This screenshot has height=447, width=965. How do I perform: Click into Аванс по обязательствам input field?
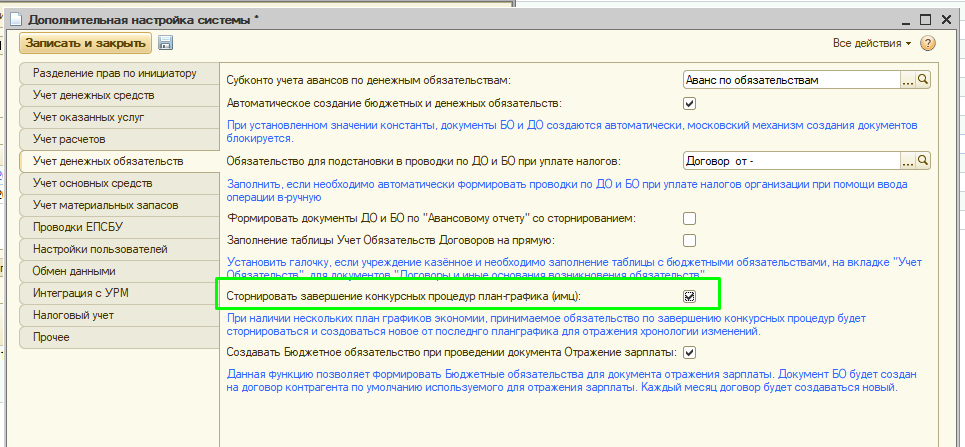click(790, 79)
